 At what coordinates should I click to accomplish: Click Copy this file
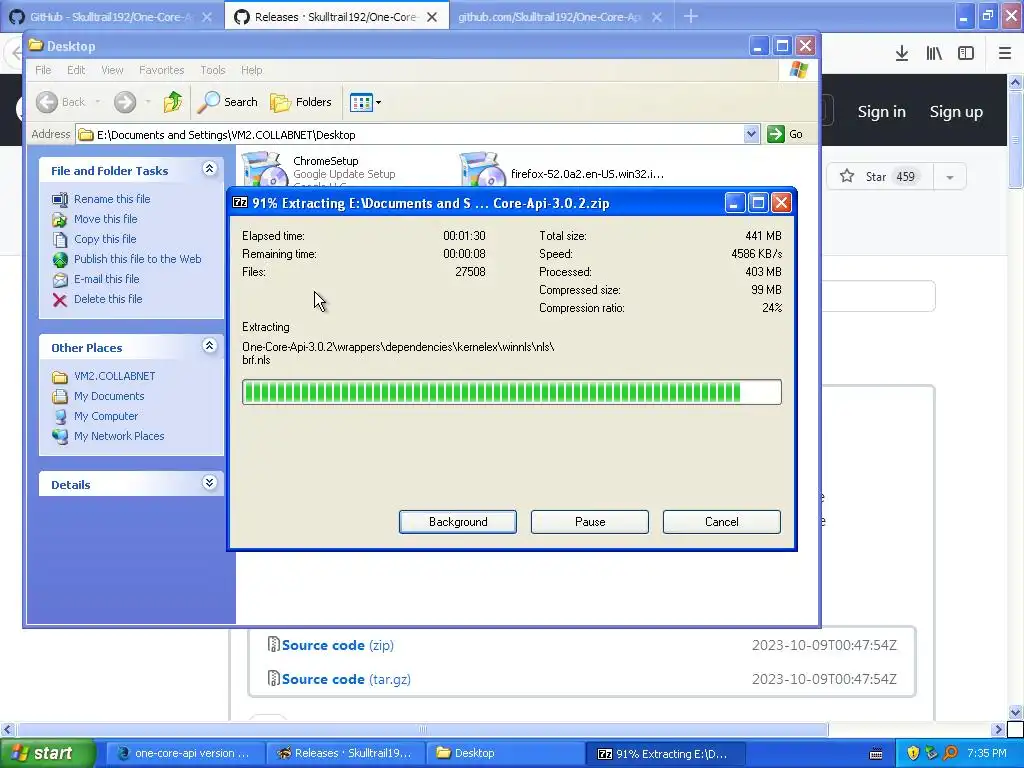click(104, 239)
